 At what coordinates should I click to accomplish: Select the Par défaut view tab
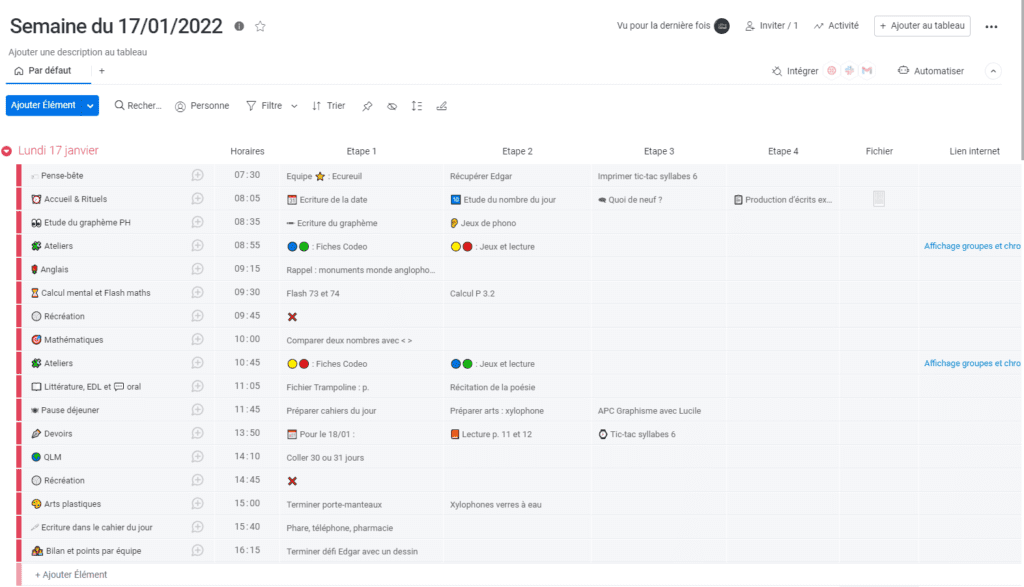pos(49,71)
